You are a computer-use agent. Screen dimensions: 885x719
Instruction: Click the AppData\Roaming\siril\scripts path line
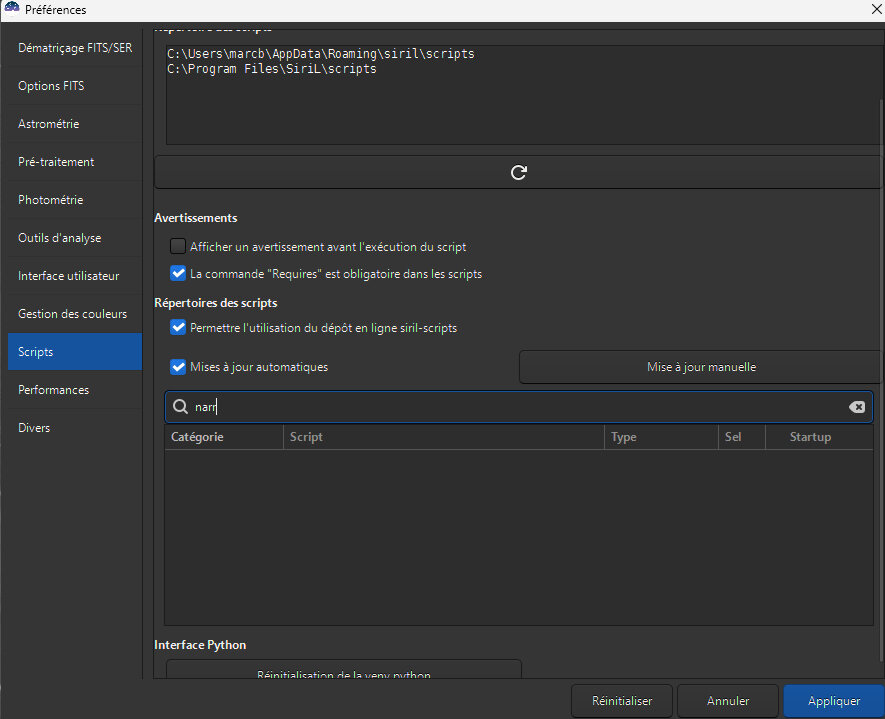pos(321,54)
